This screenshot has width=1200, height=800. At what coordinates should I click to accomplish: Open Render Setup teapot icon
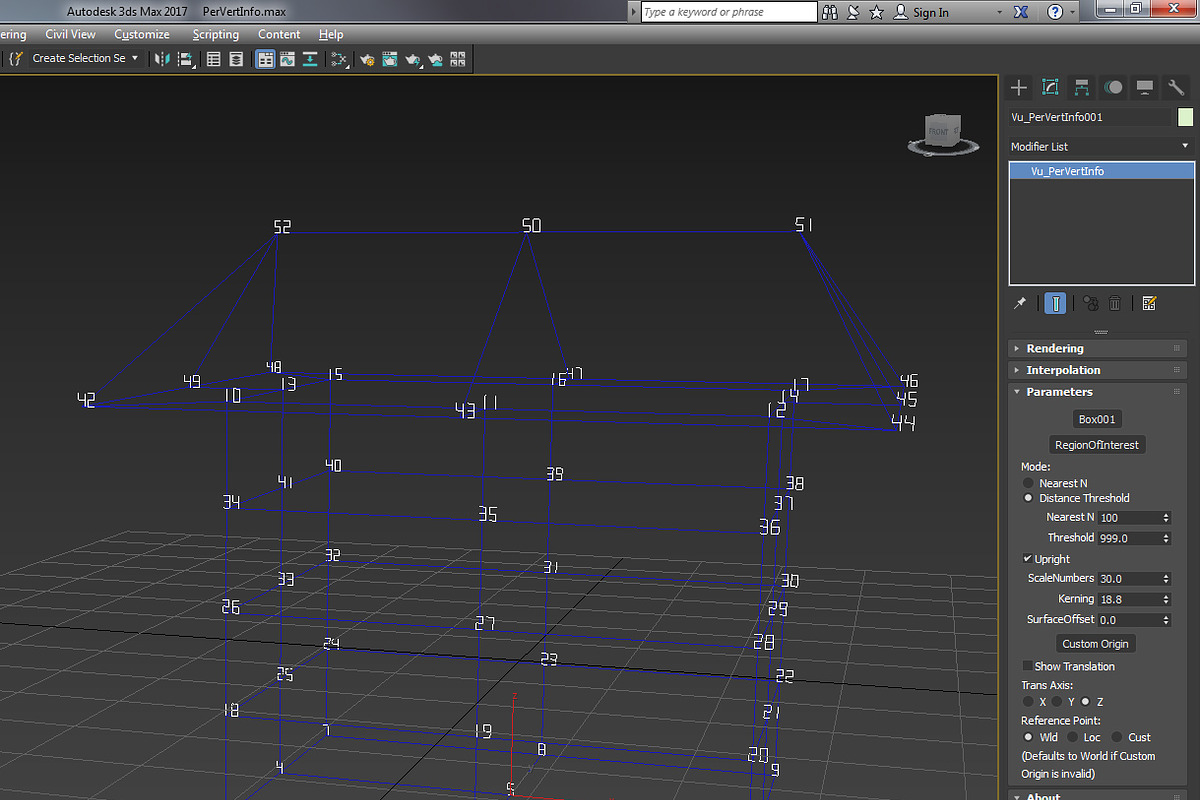(366, 59)
